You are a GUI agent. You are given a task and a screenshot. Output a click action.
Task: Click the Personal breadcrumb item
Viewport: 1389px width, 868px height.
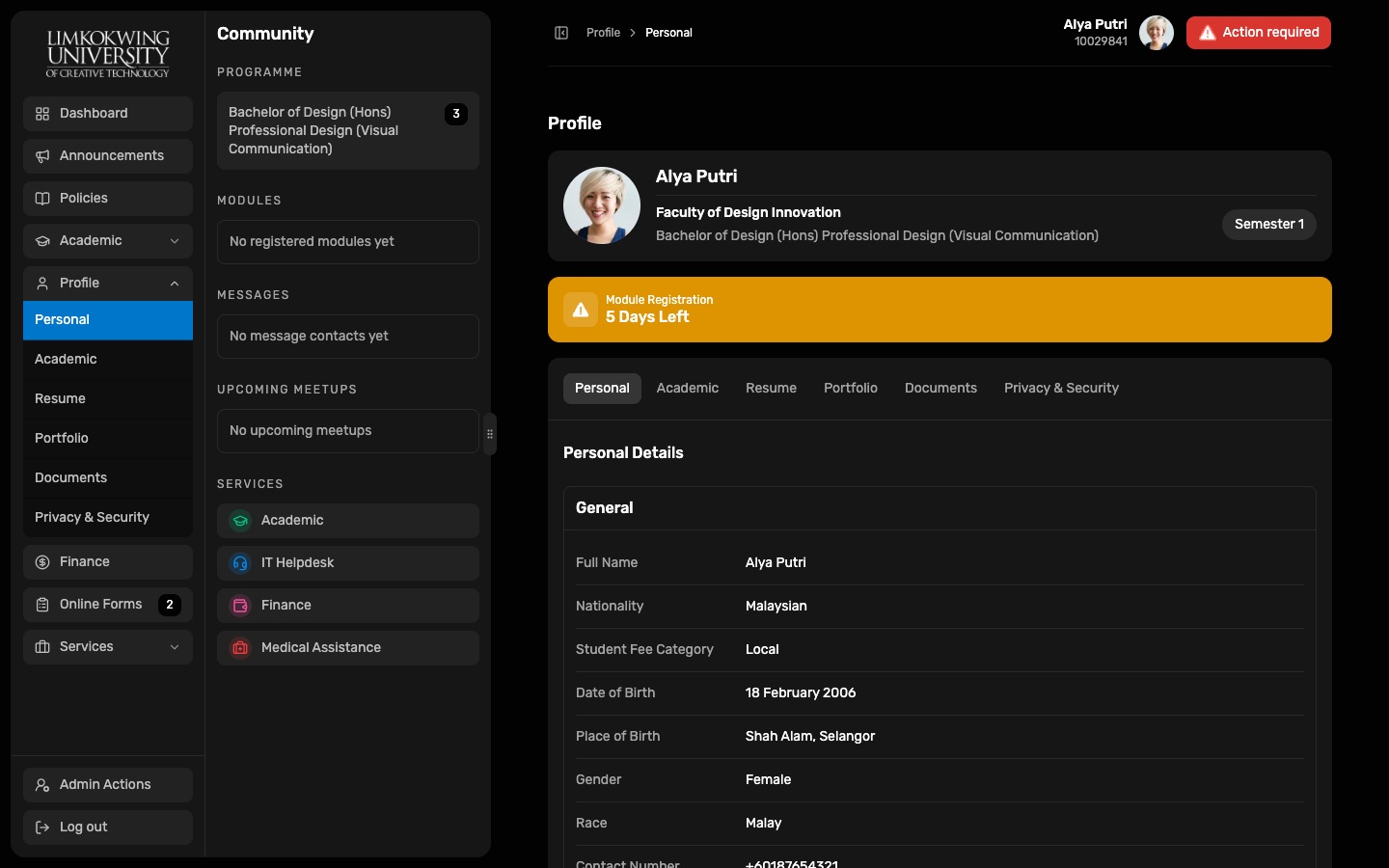pyautogui.click(x=668, y=33)
